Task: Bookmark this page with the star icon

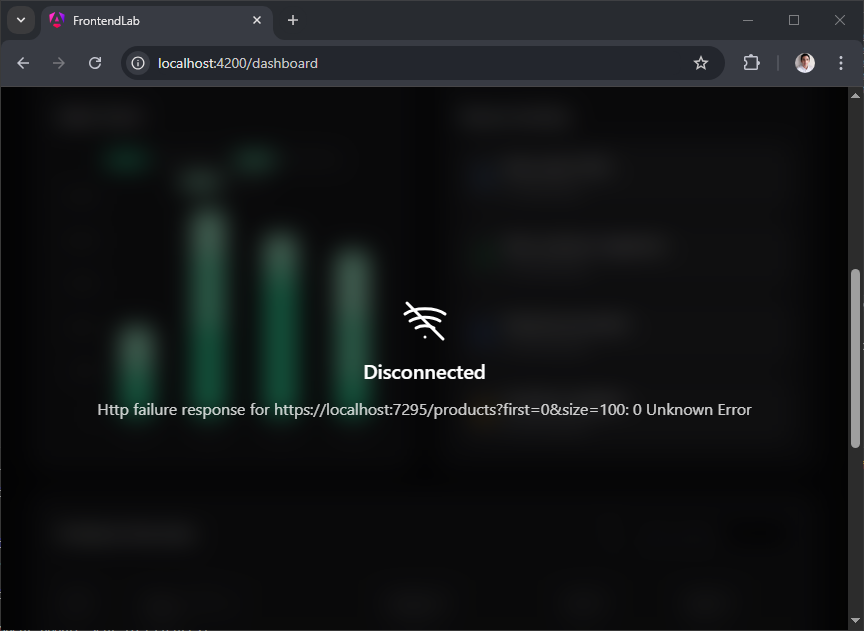Action: click(700, 63)
